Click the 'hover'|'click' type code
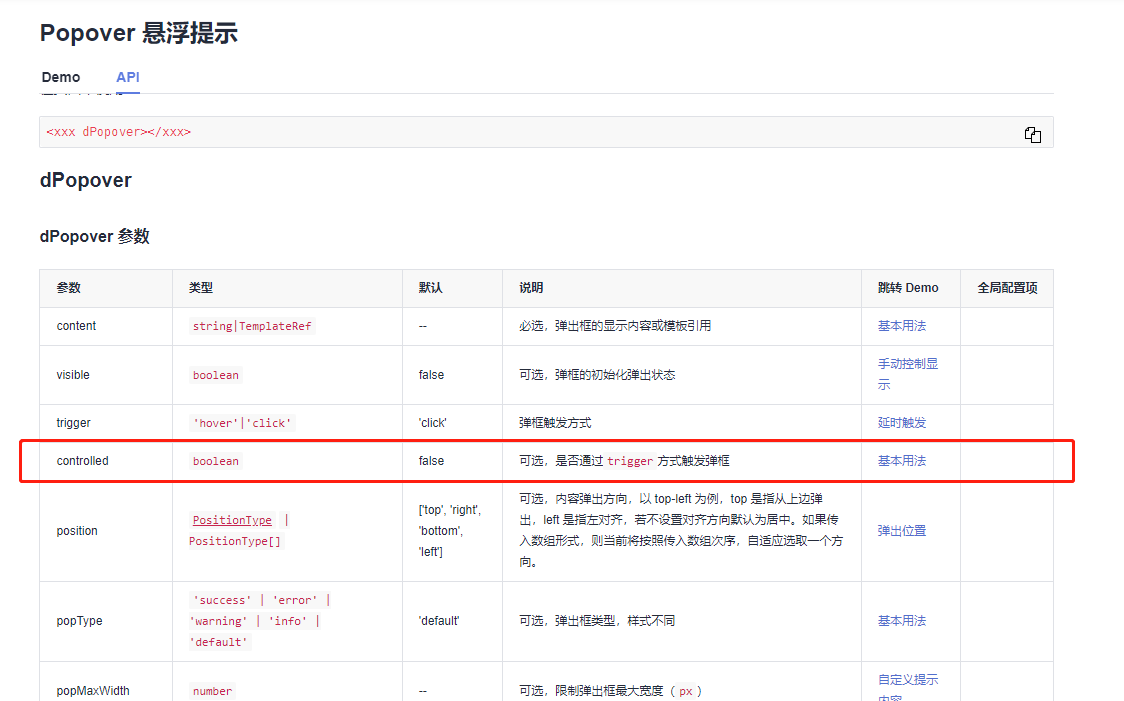Viewport: 1124px width, 701px height. tap(241, 423)
